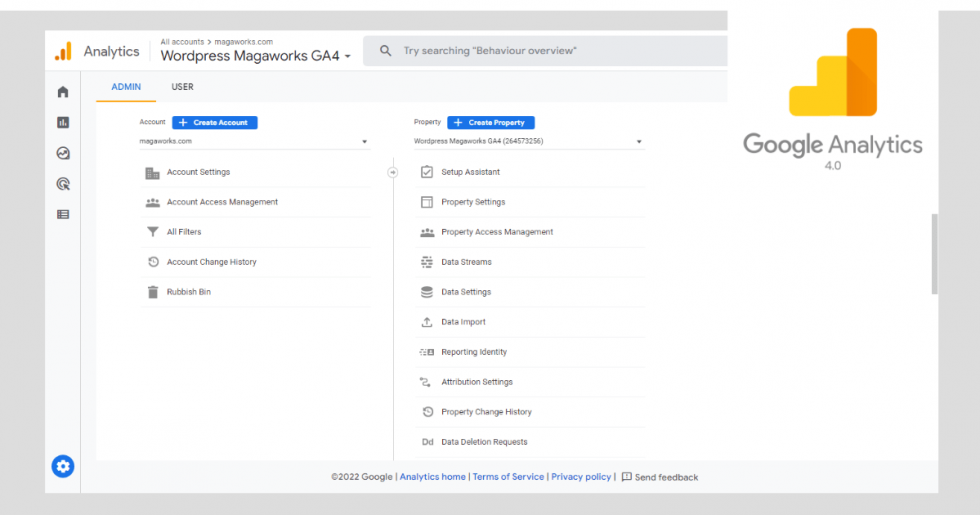Click the Create Property button
The width and height of the screenshot is (980, 515).
(491, 122)
